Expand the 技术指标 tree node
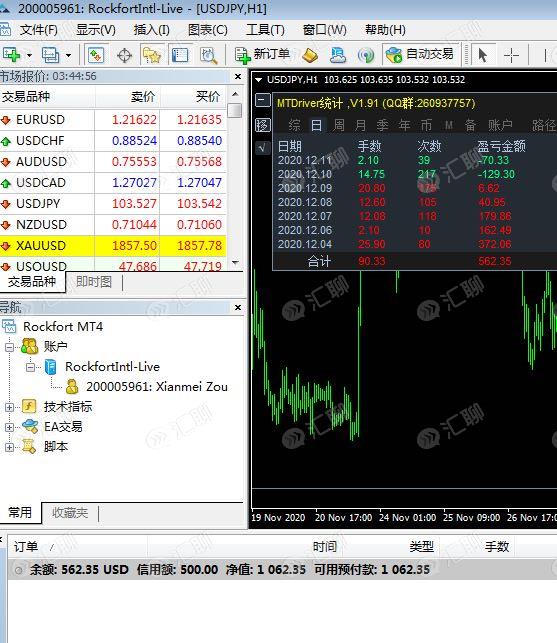 pyautogui.click(x=9, y=407)
